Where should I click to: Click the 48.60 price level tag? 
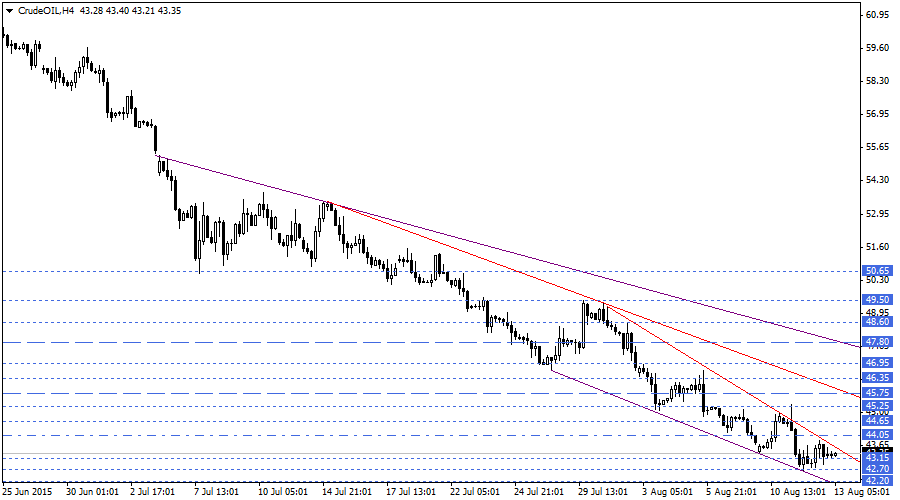(878, 322)
